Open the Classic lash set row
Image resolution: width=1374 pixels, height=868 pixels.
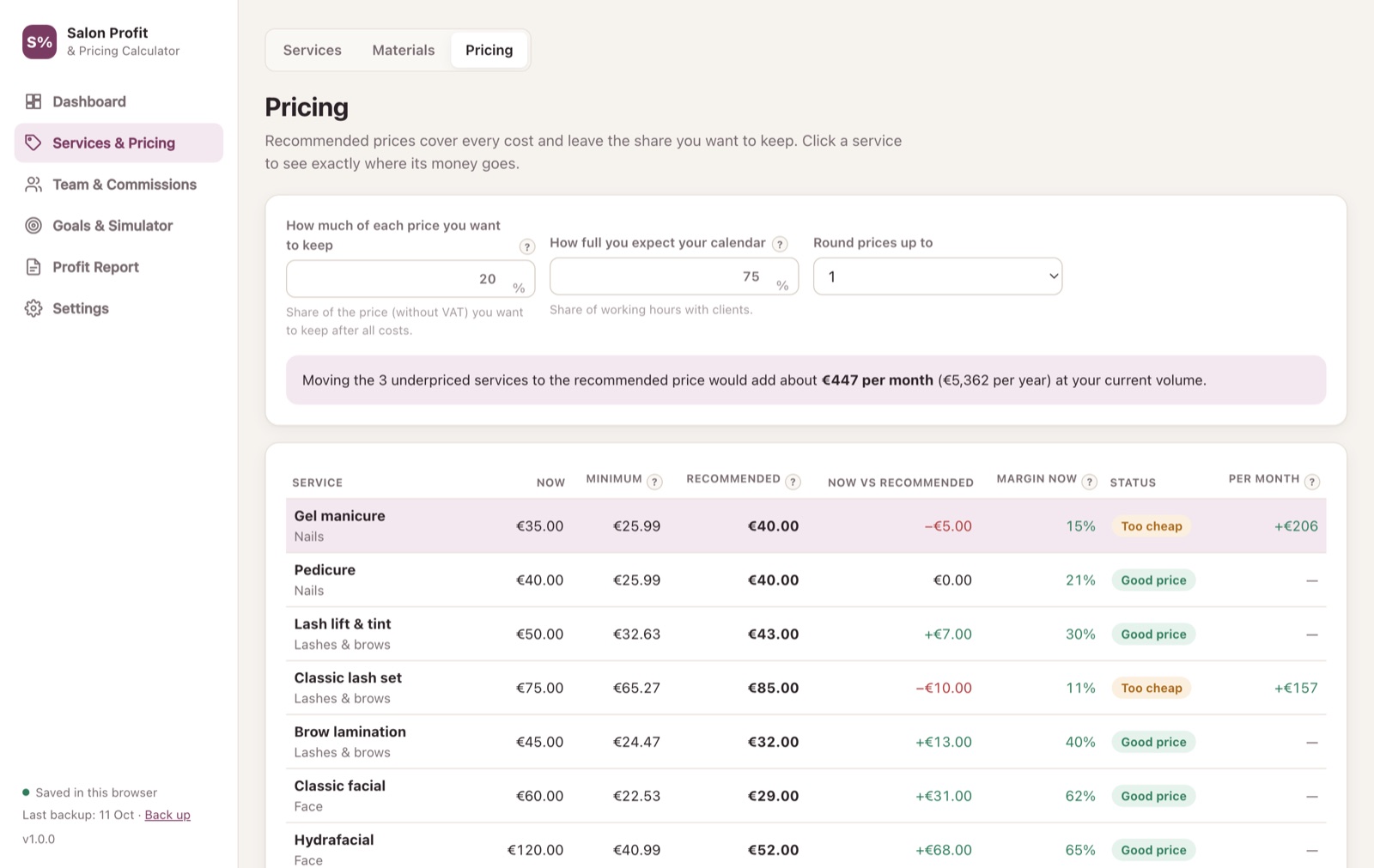tap(806, 688)
